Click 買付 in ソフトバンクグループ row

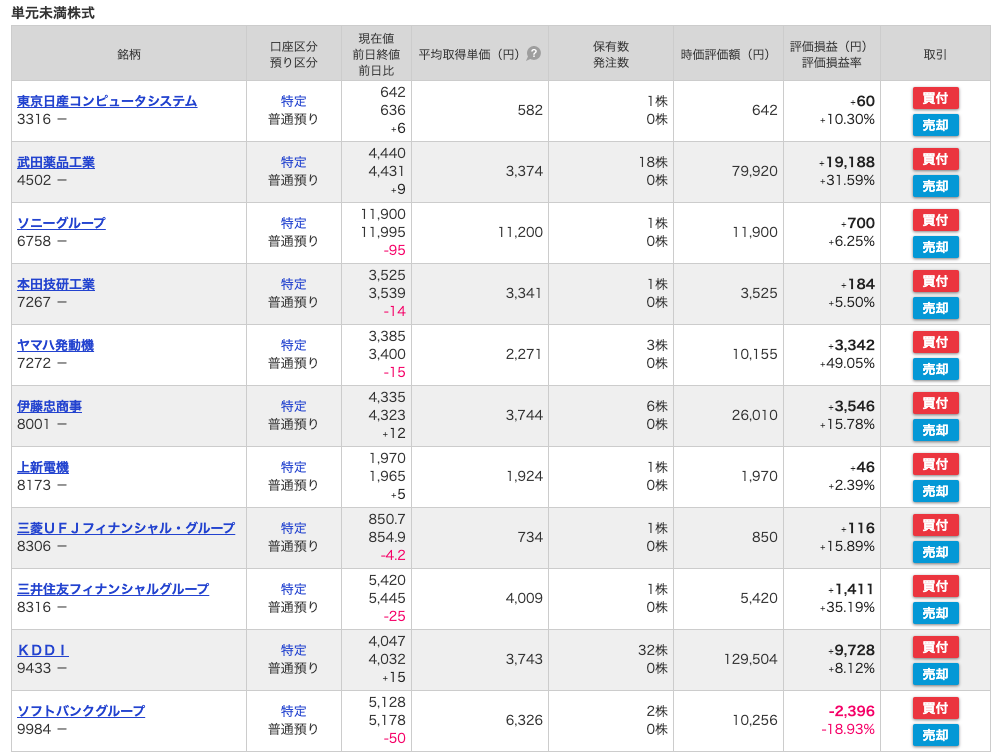click(x=935, y=708)
